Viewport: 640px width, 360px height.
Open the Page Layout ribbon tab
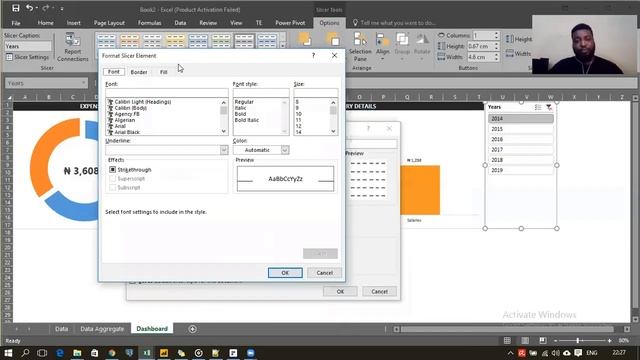pos(109,23)
